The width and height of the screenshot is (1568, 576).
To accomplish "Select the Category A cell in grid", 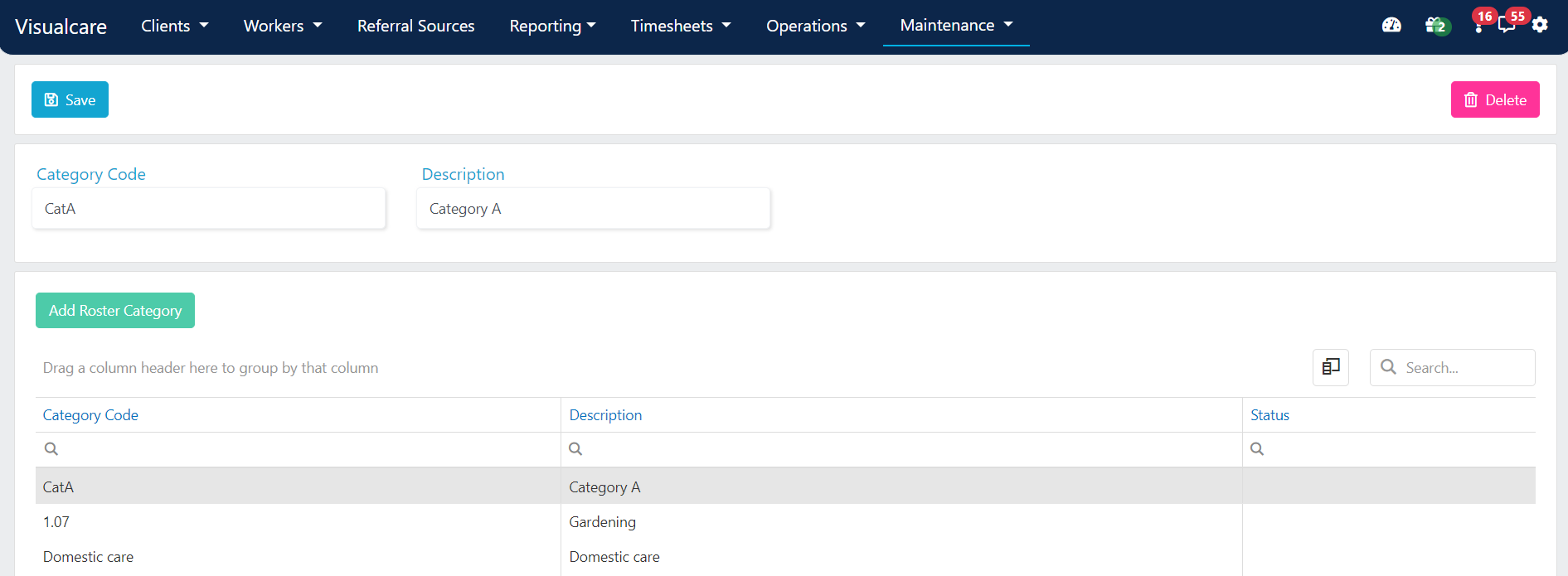I will coord(901,486).
